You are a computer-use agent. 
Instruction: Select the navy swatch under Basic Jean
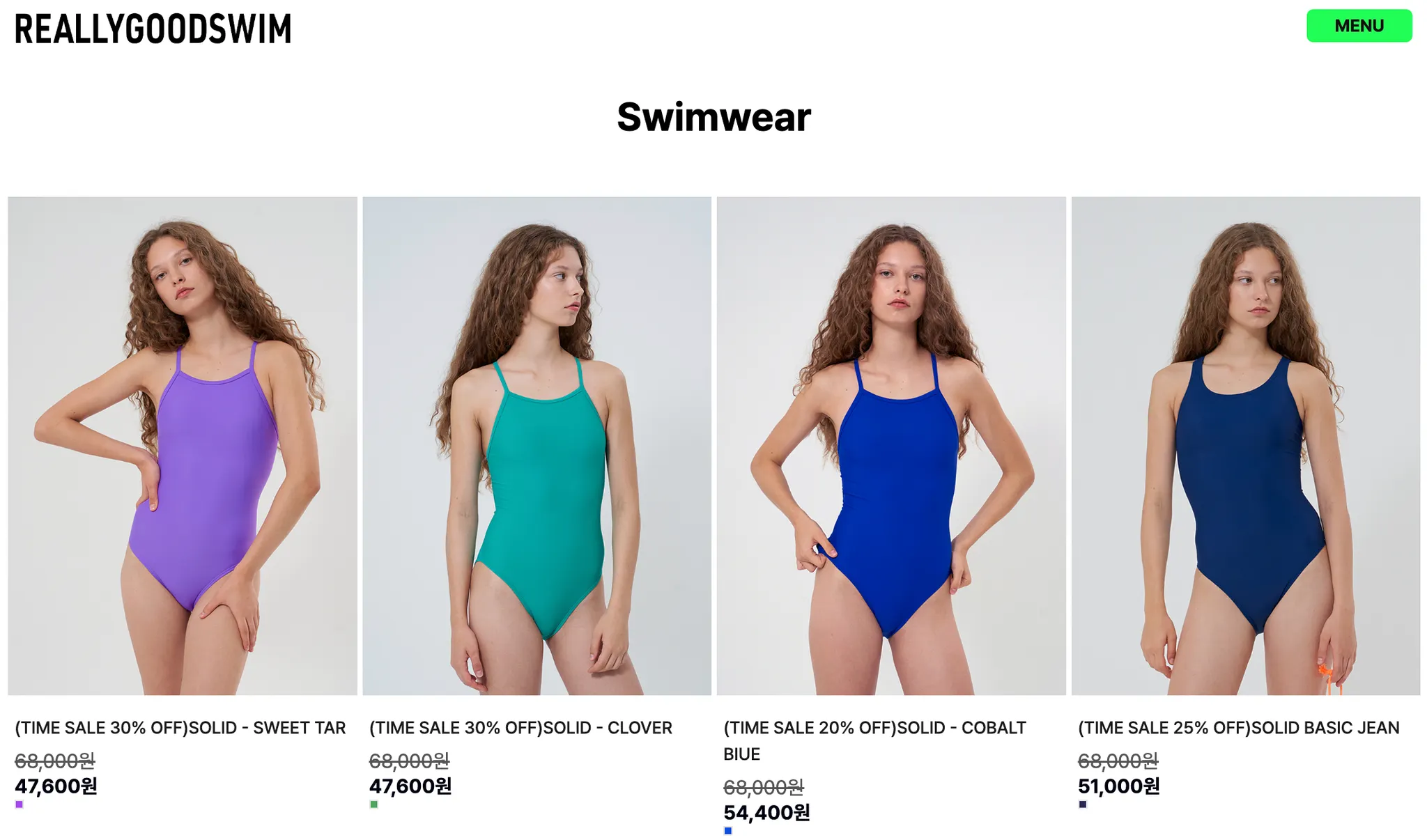[1083, 804]
